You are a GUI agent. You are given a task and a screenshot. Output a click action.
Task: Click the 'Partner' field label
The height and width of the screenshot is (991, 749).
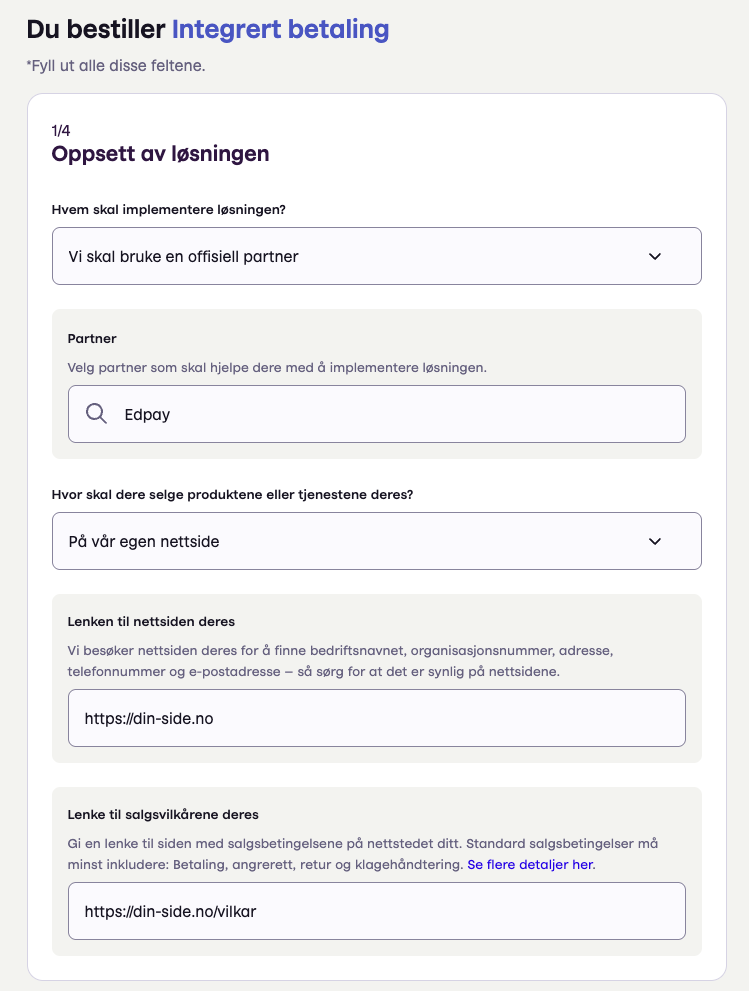tap(92, 339)
